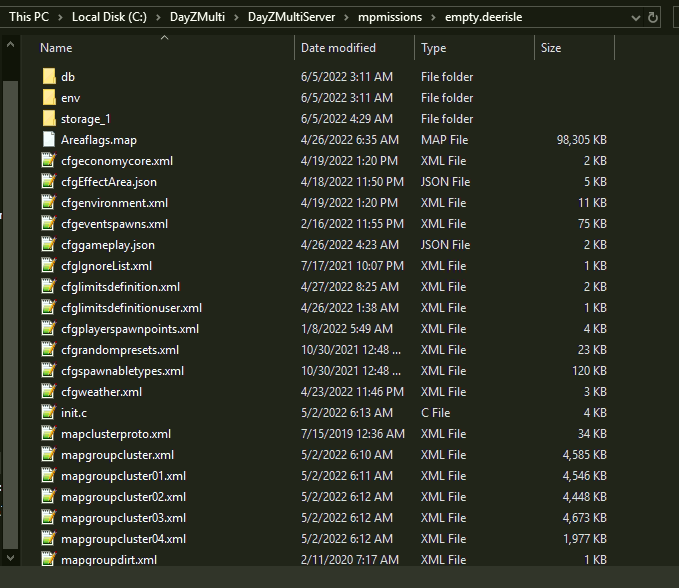Expand the chevron after Local Disk (C:)
This screenshot has height=588, width=679.
click(x=158, y=17)
